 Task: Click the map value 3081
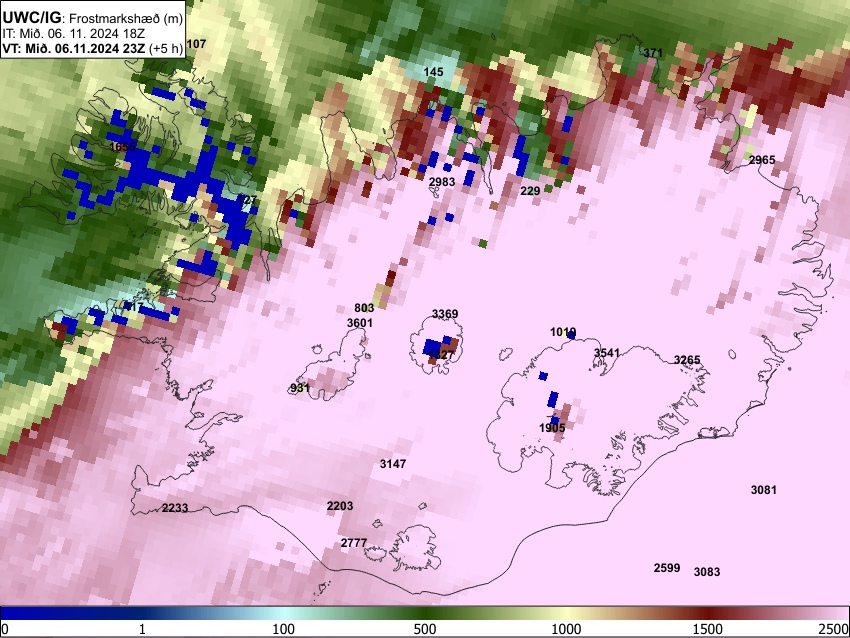click(x=763, y=490)
